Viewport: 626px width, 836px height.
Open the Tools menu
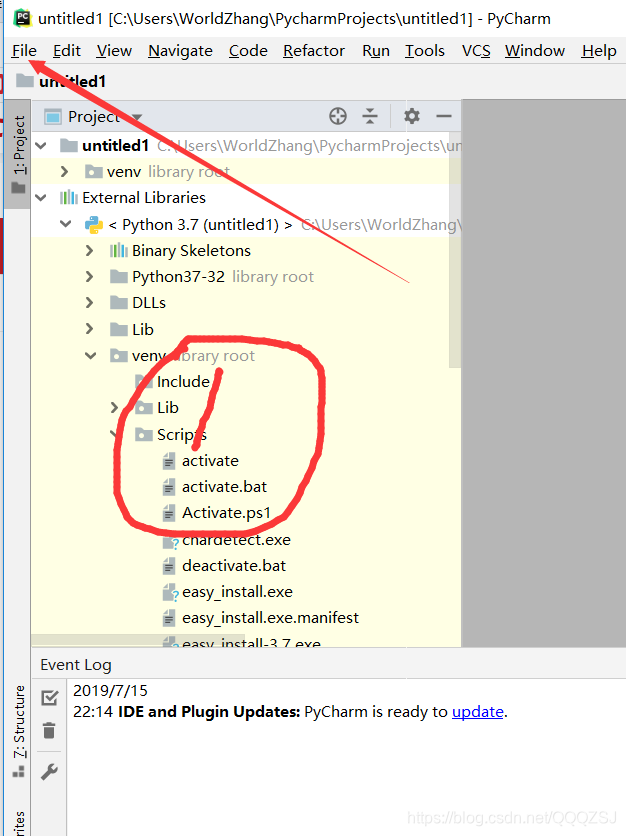point(424,51)
